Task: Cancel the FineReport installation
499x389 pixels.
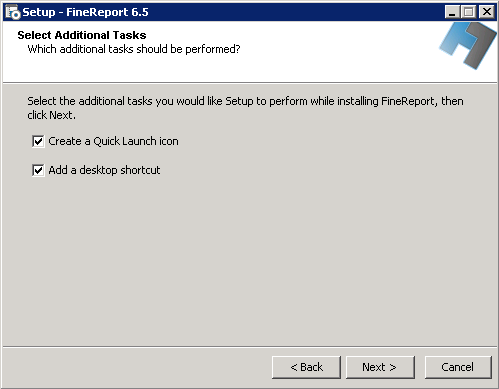Action: click(x=458, y=367)
